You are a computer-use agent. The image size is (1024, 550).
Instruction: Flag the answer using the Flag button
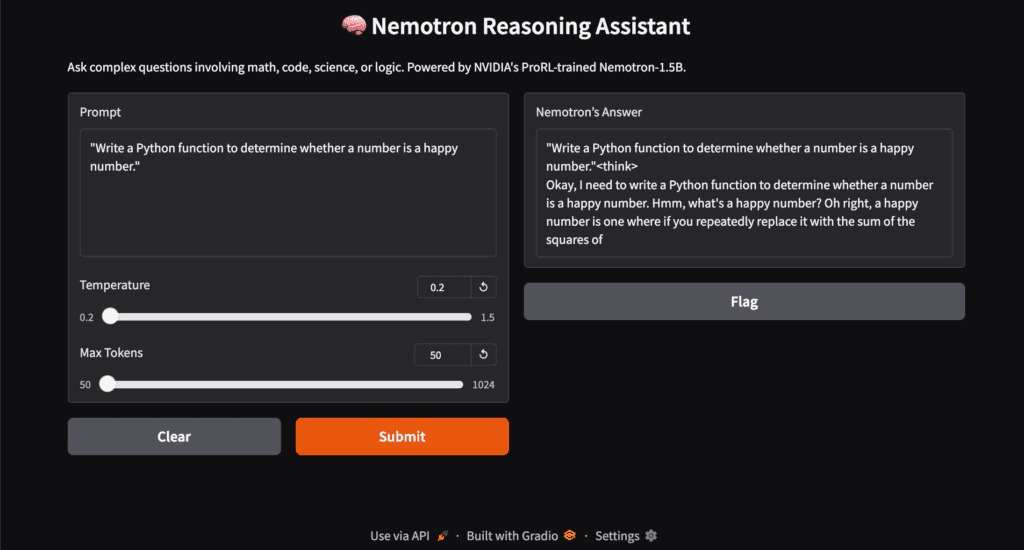(744, 301)
